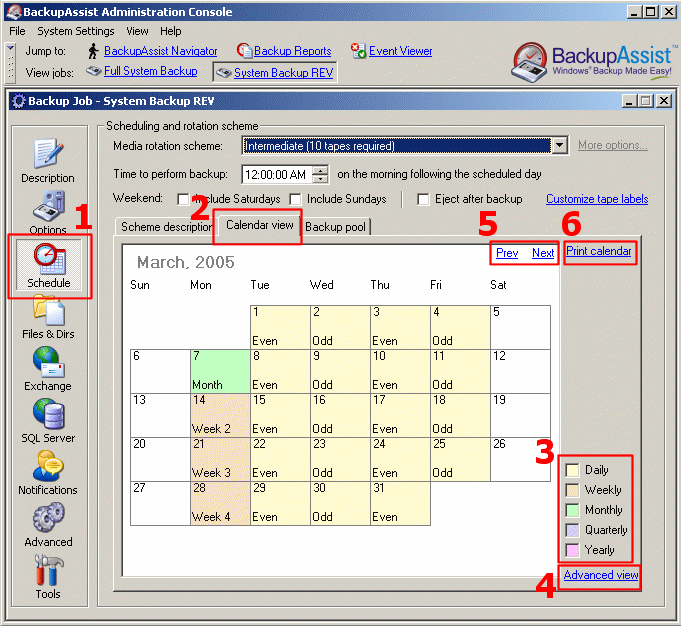The image size is (681, 626).
Task: Open BackupAssist Navigator link
Action: 161,51
